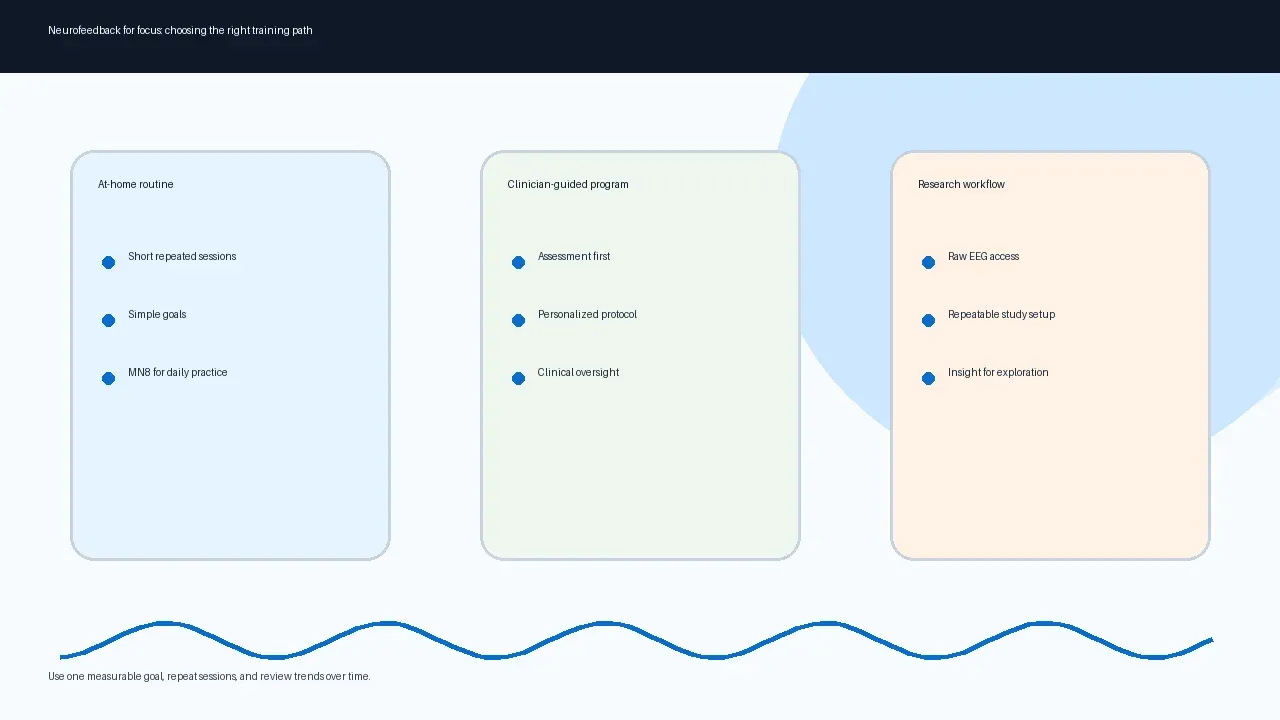Select the text "Assessment first"
The height and width of the screenshot is (720, 1280).
(x=574, y=256)
